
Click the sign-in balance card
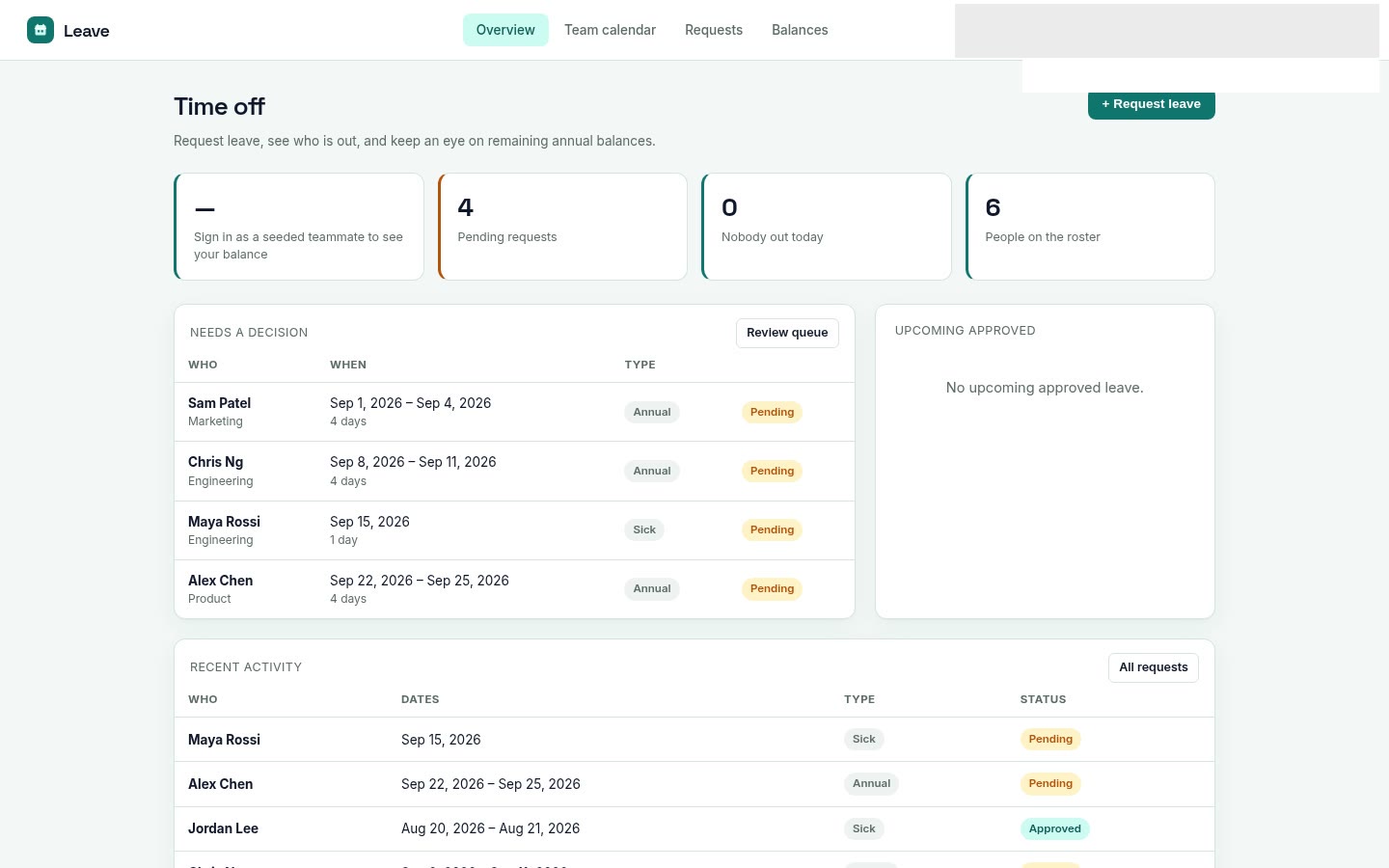[x=299, y=227]
